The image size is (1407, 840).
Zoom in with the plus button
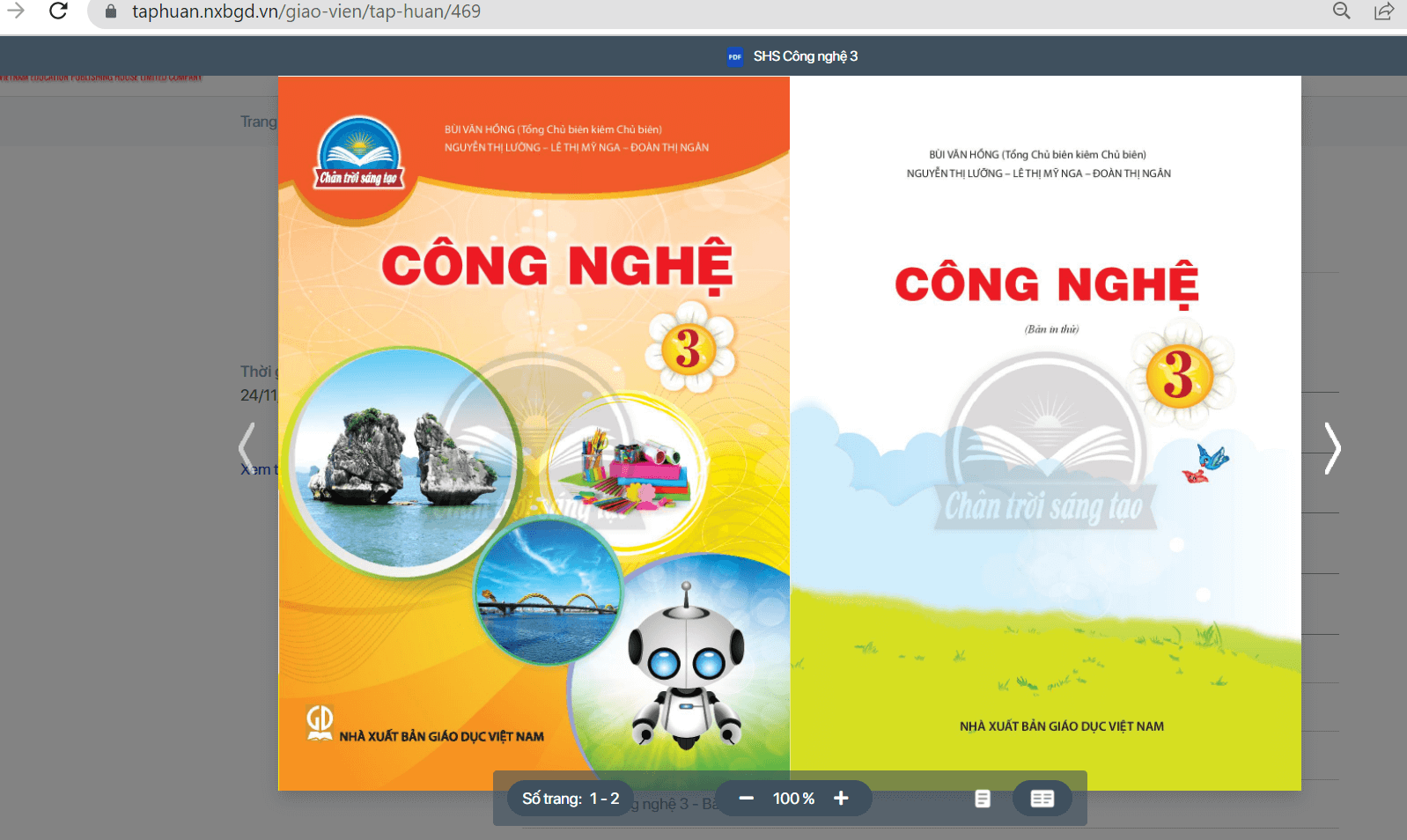click(841, 799)
